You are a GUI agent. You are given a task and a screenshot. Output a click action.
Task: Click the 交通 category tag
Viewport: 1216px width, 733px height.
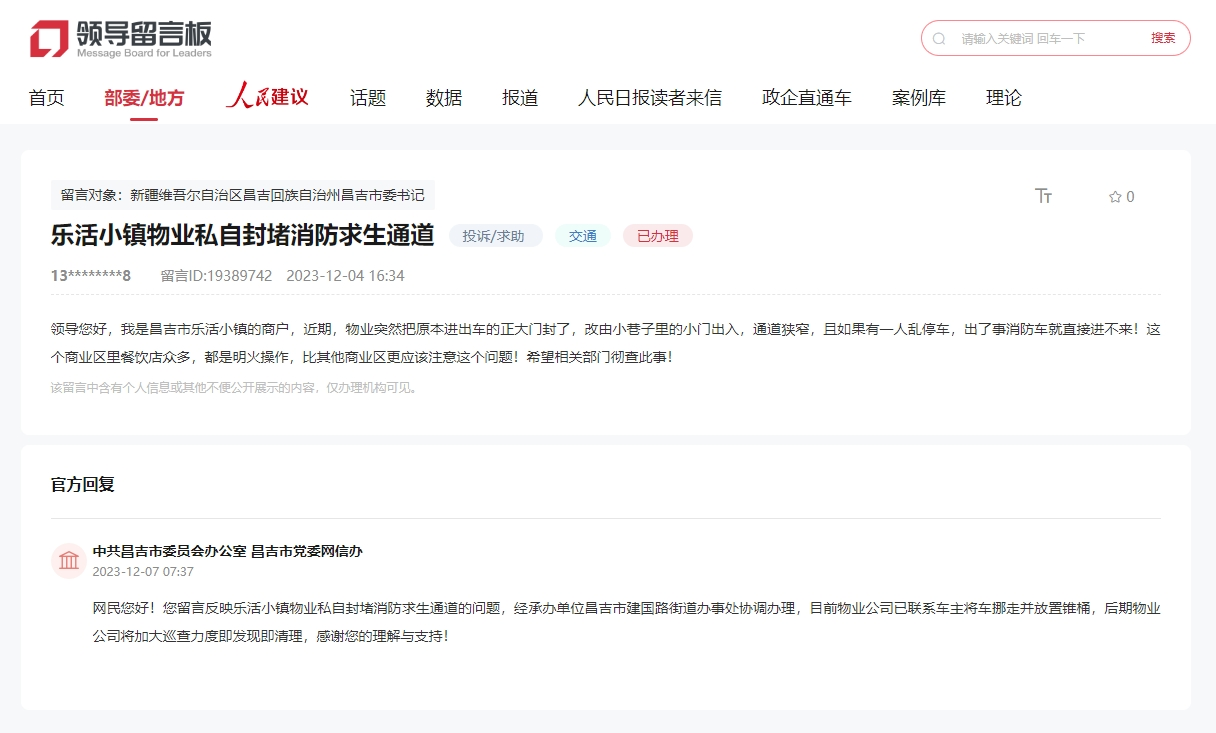[x=582, y=236]
